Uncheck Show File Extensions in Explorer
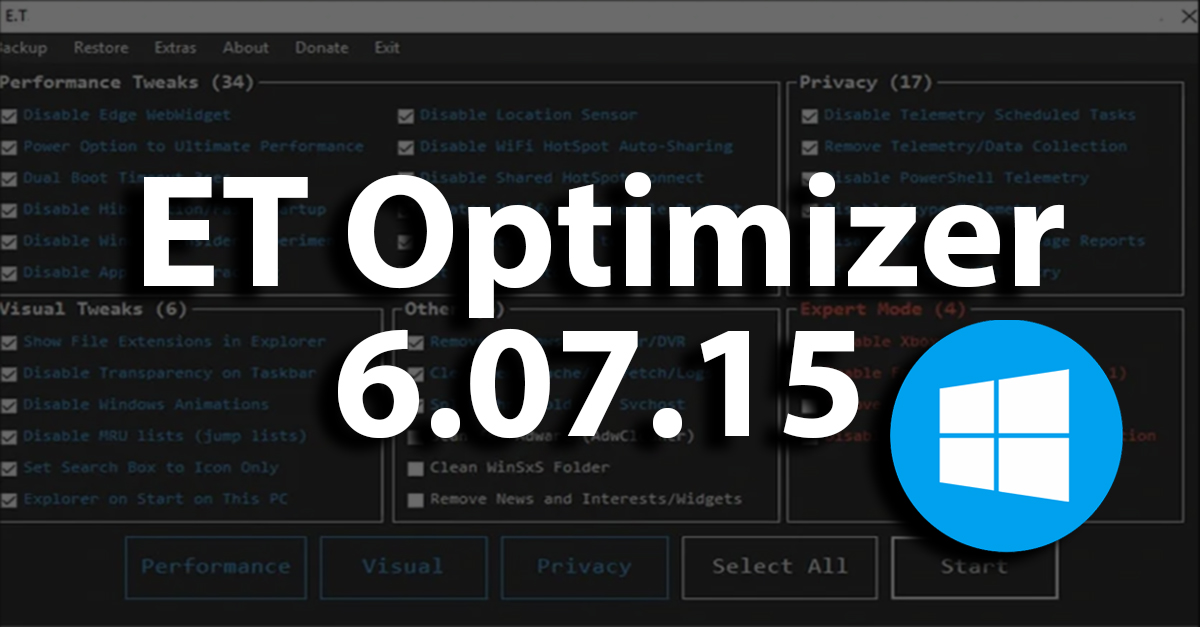1200x627 pixels. click(9, 342)
